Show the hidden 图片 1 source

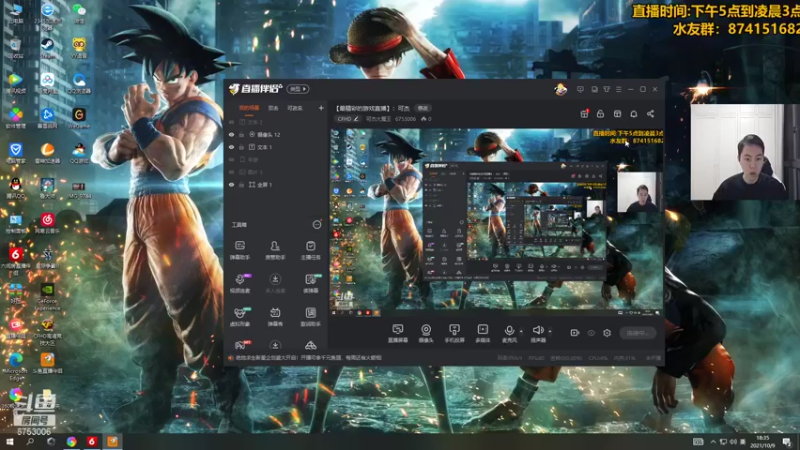(x=232, y=172)
